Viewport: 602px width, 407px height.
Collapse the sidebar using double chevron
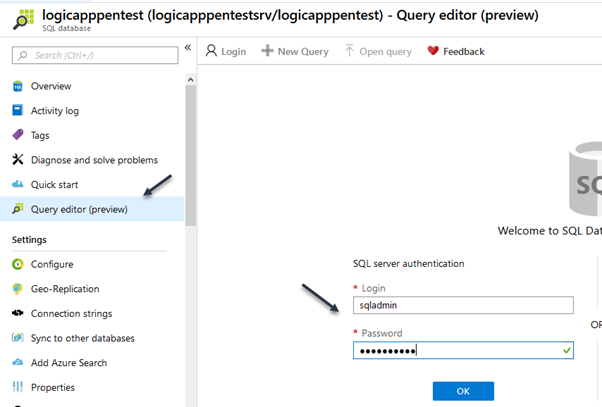188,48
